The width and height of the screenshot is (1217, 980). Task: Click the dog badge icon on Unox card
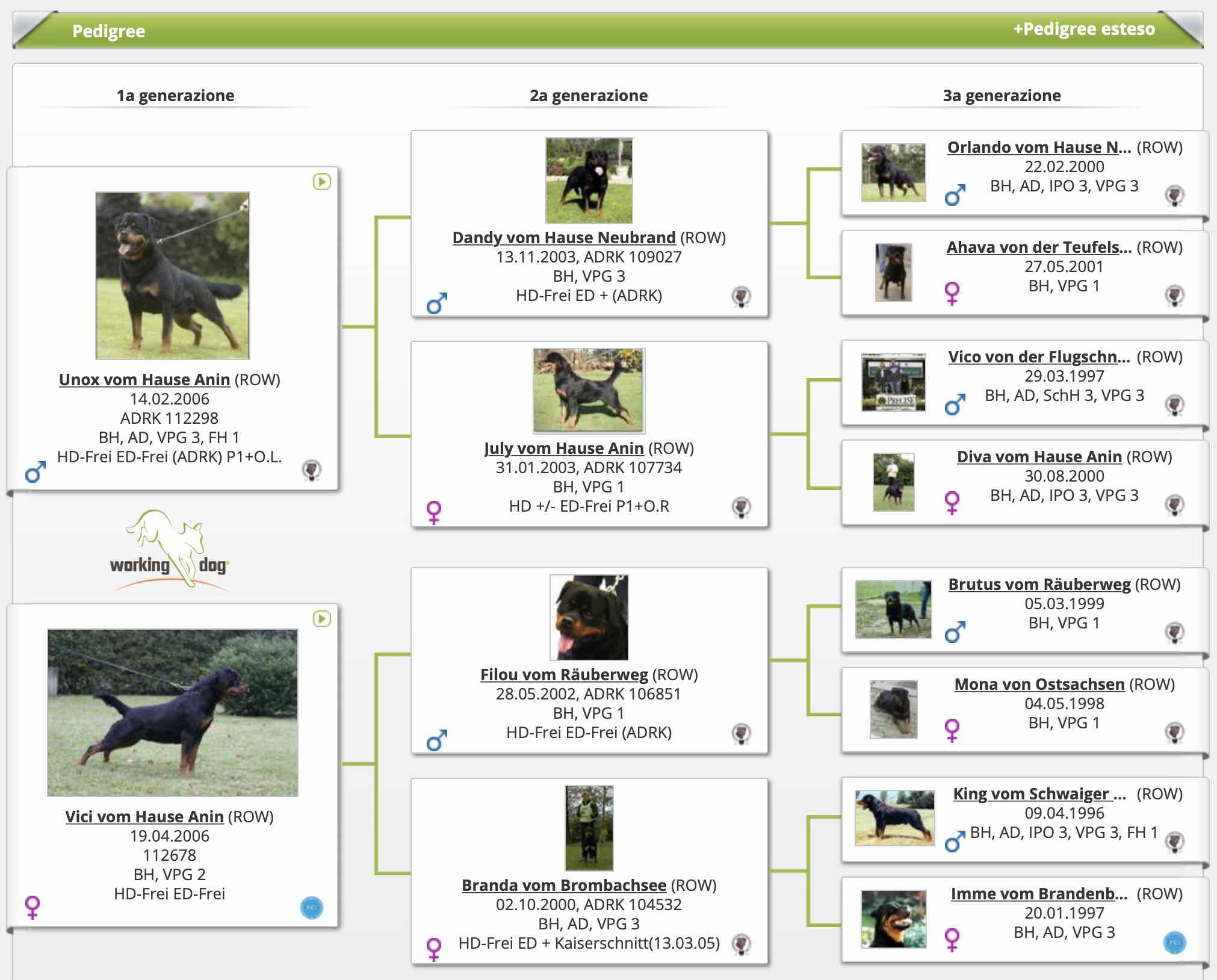[312, 470]
